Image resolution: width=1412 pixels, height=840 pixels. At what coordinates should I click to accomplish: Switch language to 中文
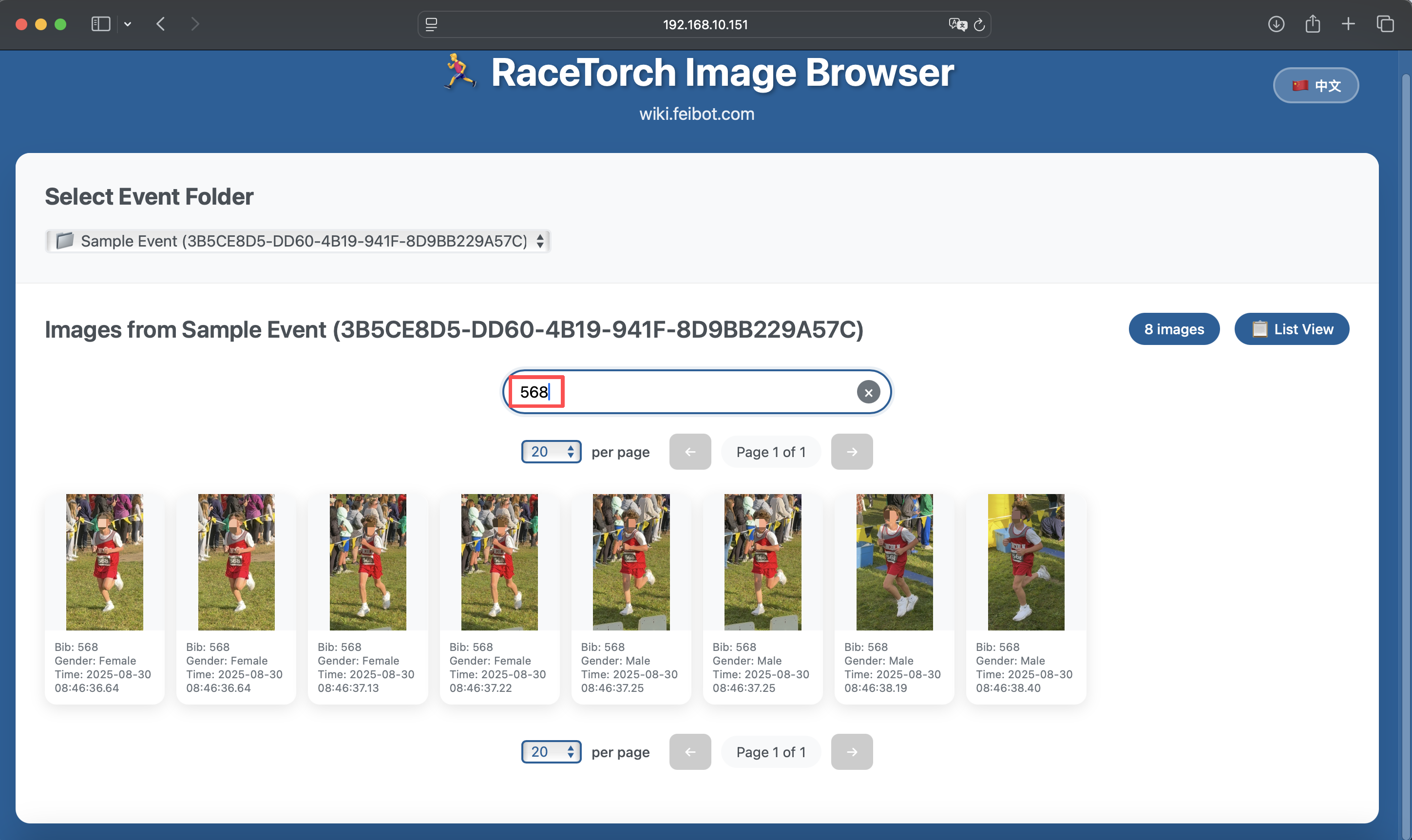click(x=1315, y=85)
